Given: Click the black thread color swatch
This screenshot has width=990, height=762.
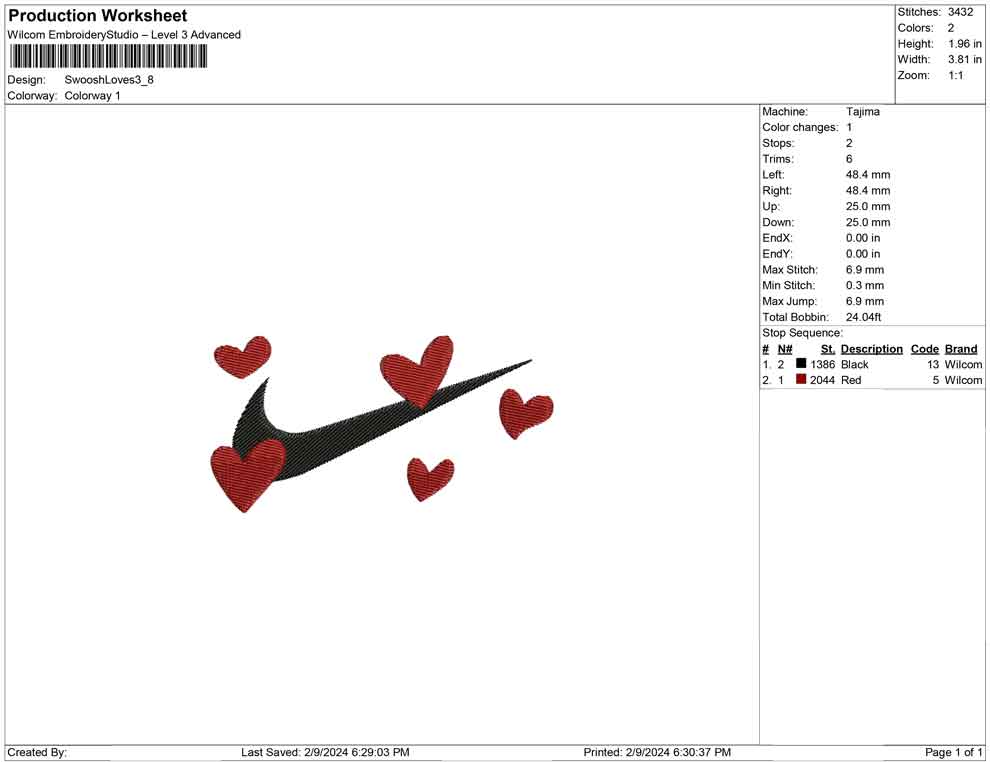Looking at the screenshot, I should [x=801, y=363].
